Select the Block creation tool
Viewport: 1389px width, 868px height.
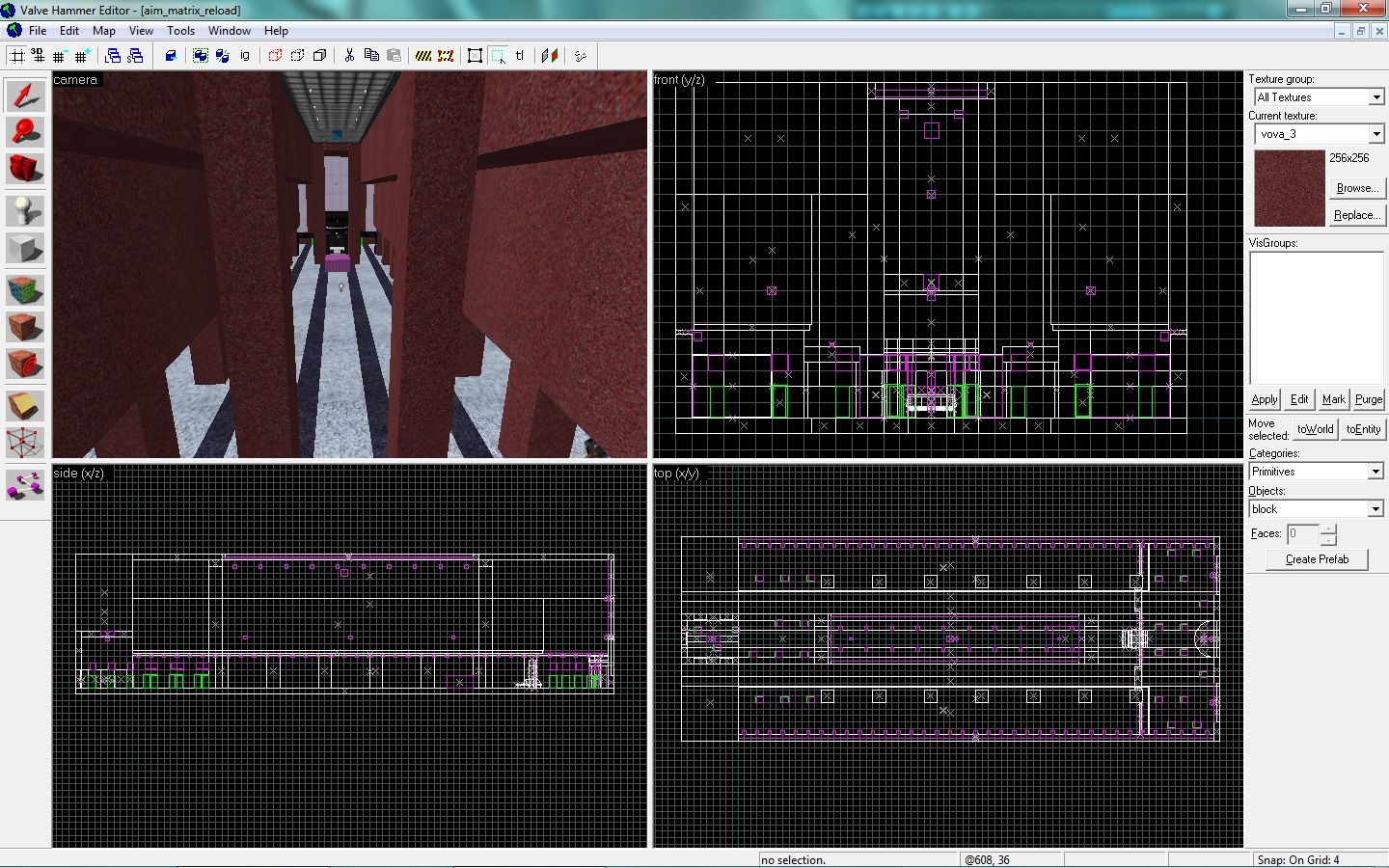tap(26, 249)
